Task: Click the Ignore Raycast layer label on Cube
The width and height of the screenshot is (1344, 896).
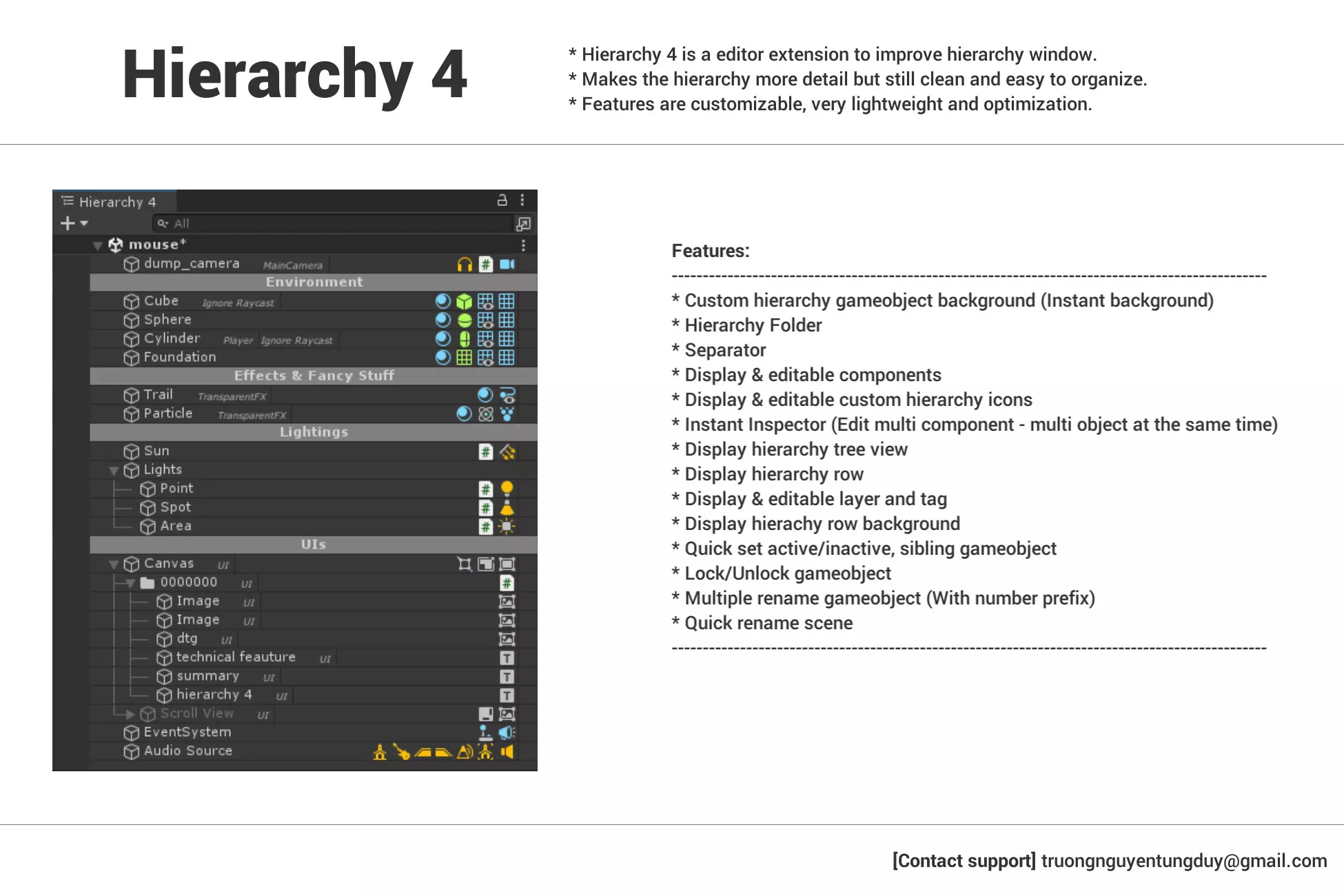Action: click(238, 303)
